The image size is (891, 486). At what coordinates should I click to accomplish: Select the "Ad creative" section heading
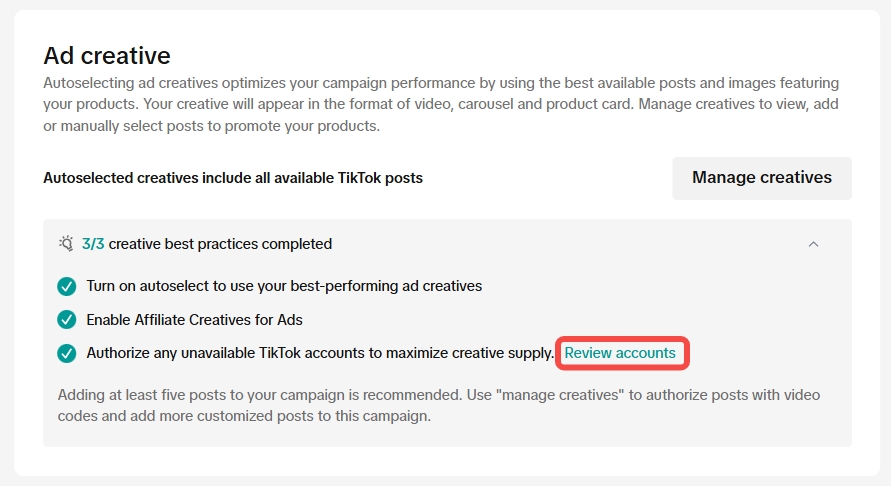coord(107,55)
